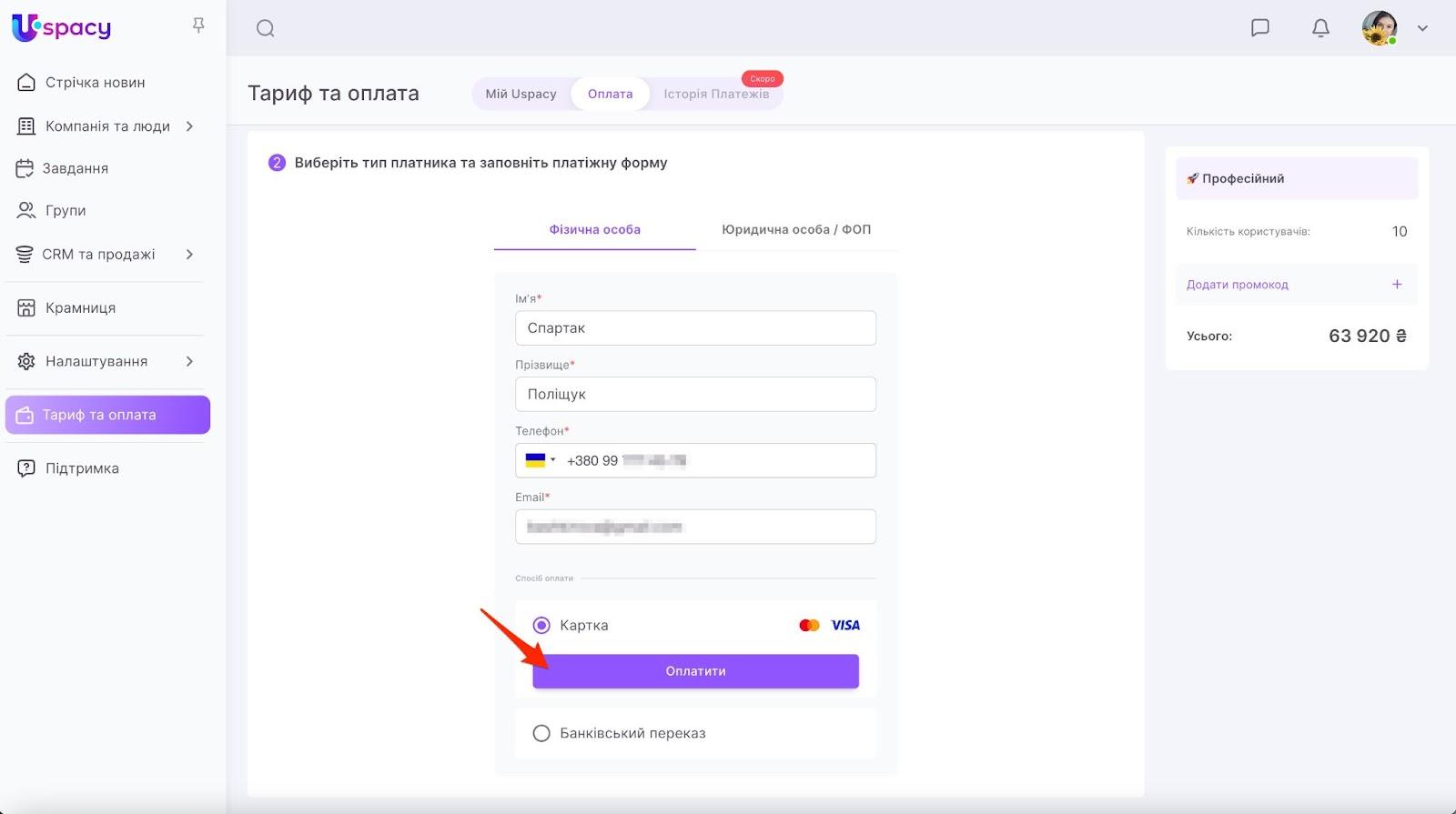Open phone country flag dropdown
This screenshot has height=814, width=1456.
pos(540,460)
